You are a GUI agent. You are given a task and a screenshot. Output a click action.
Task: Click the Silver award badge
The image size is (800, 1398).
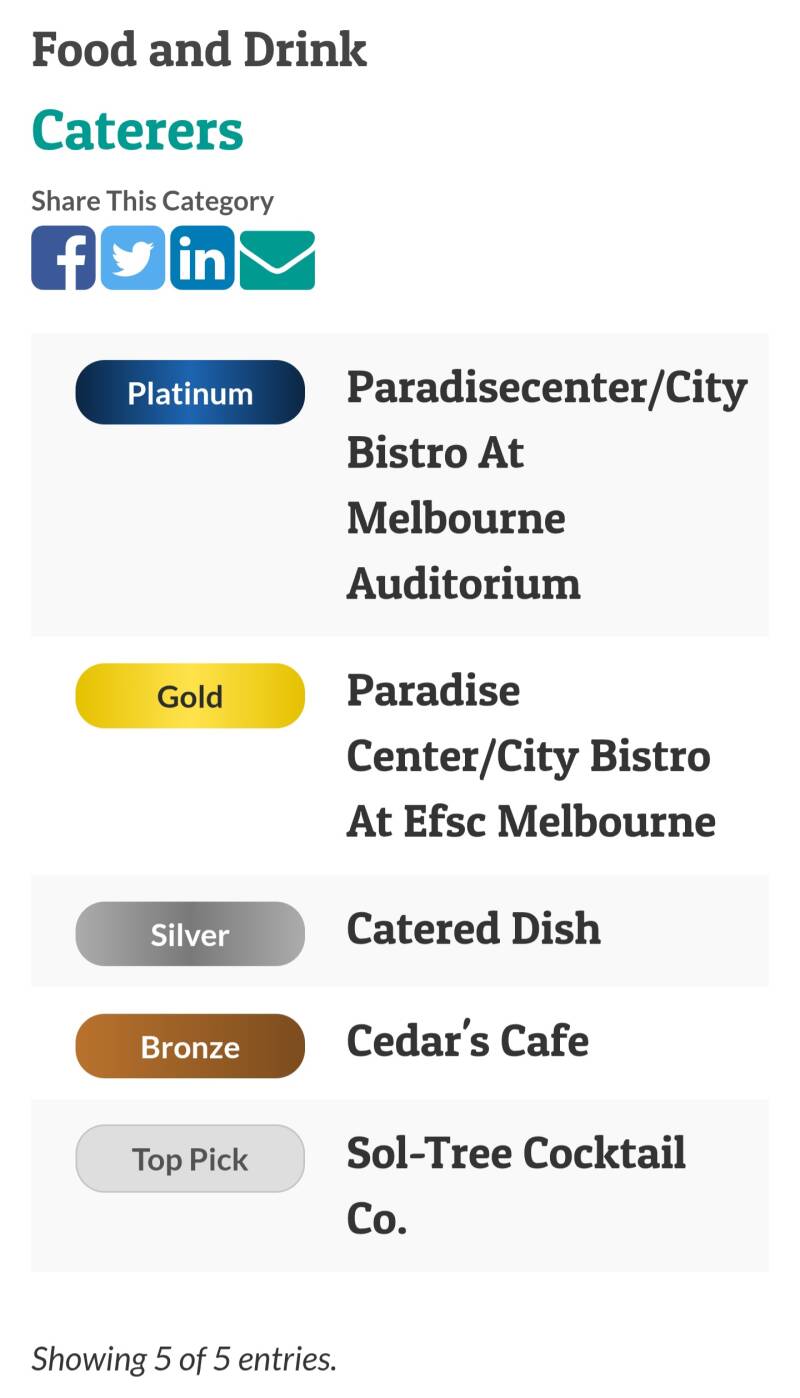190,934
